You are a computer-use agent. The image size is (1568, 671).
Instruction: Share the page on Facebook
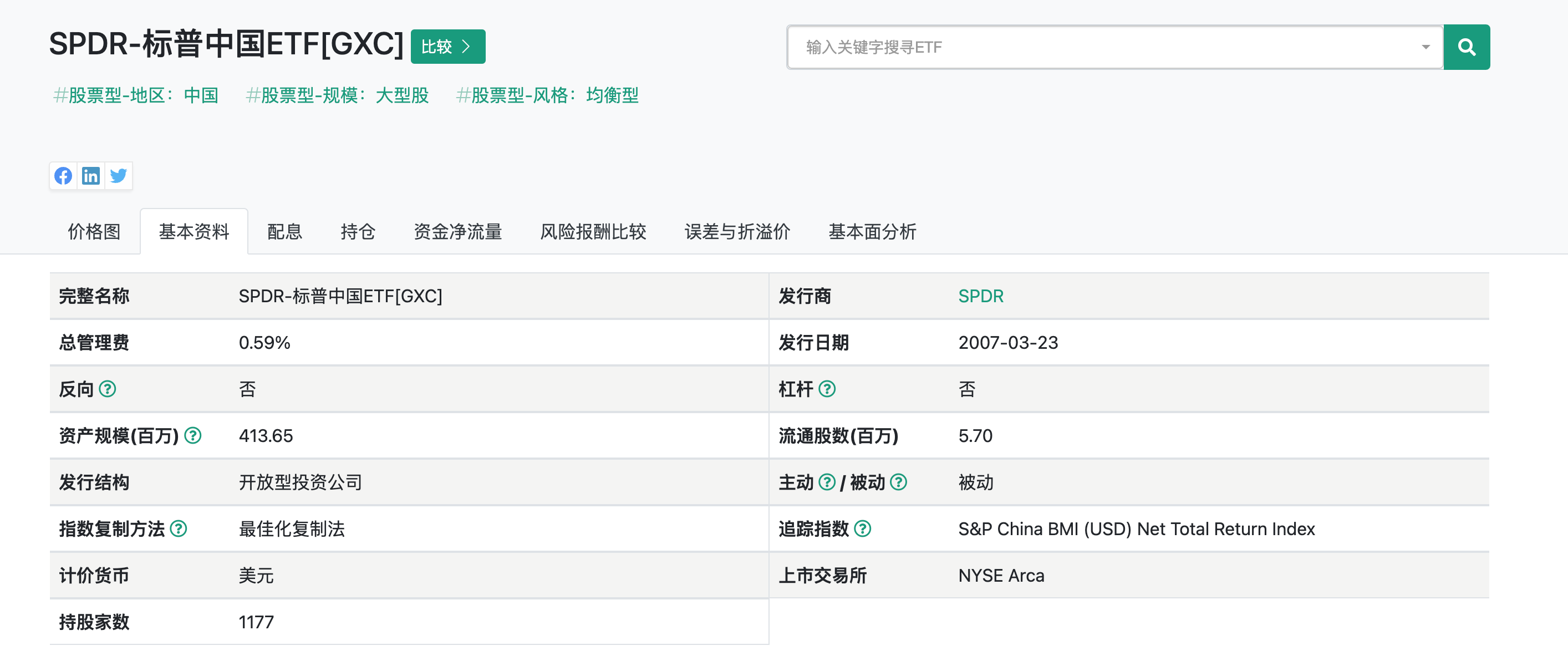(x=63, y=176)
